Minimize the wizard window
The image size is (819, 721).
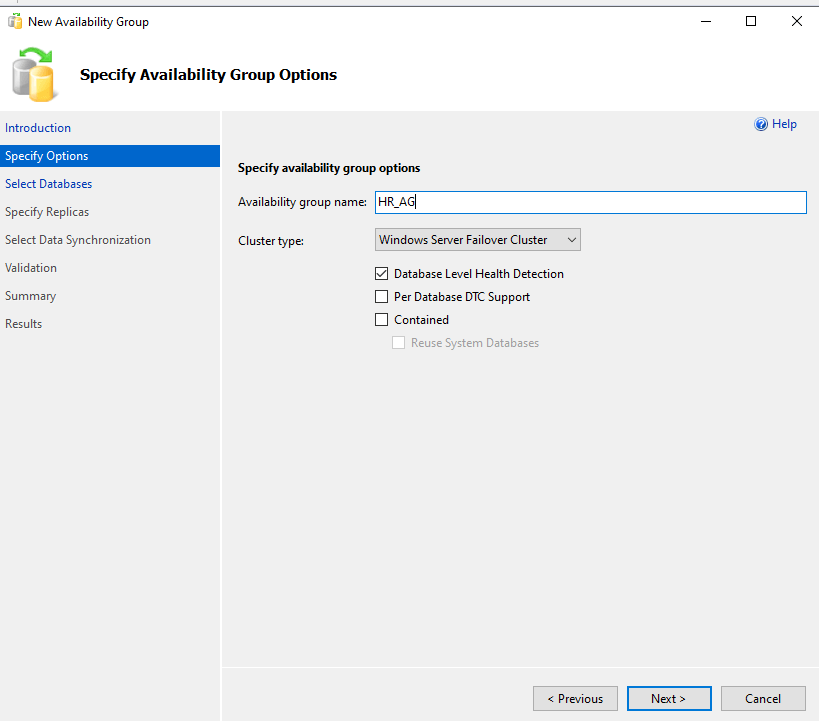point(705,21)
